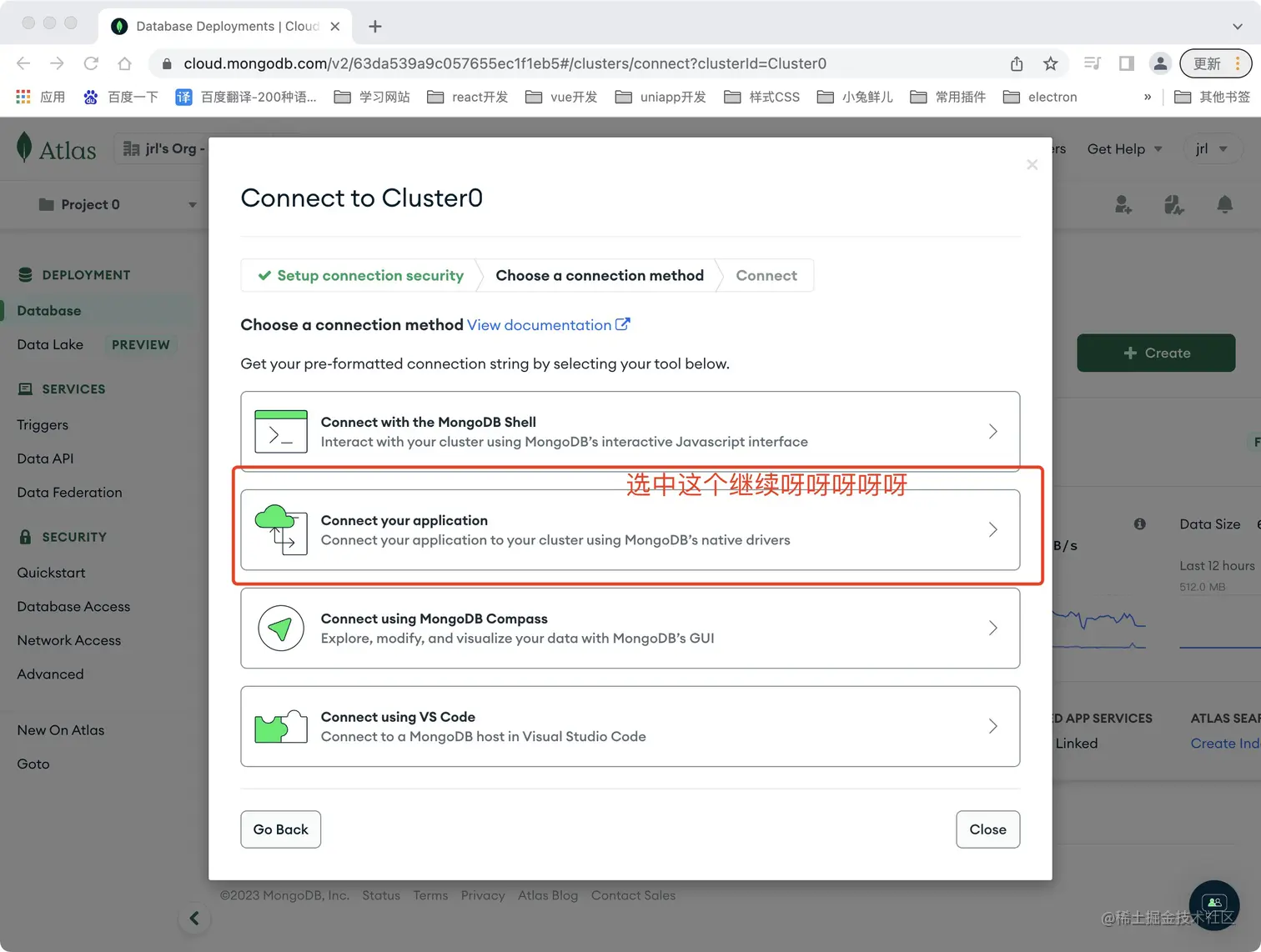The height and width of the screenshot is (952, 1261).
Task: Click the Close button in dialog
Action: coord(987,829)
